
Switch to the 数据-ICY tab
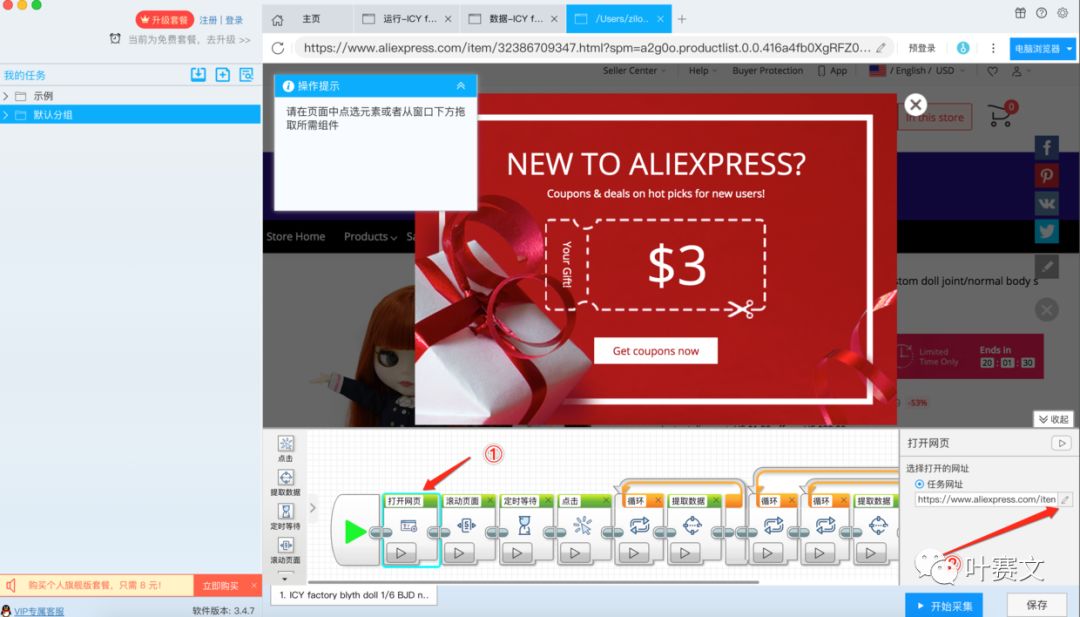coord(513,19)
